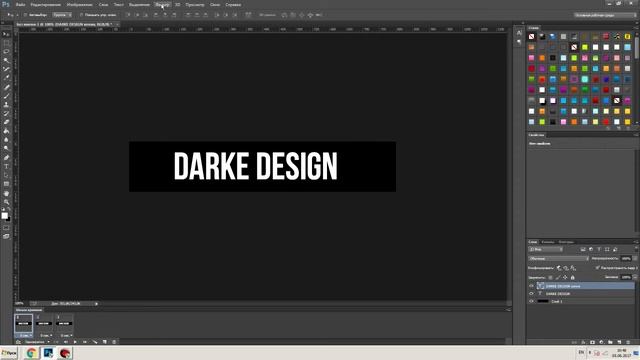The height and width of the screenshot is (360, 640).
Task: Select the Brush tool
Action: (x=6, y=96)
